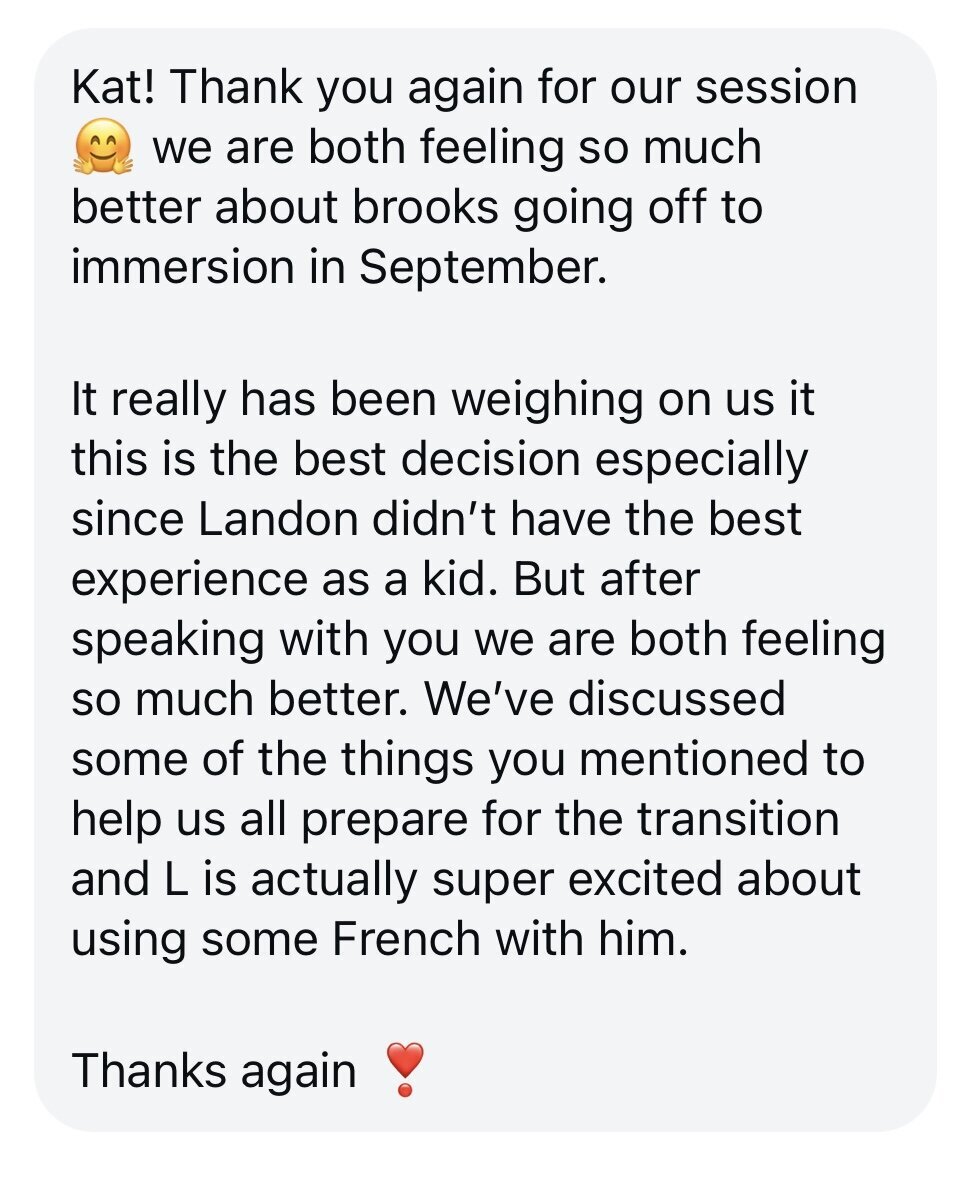This screenshot has height=1178, width=958.
Task: Click the word "transition" in the message
Action: 739,820
